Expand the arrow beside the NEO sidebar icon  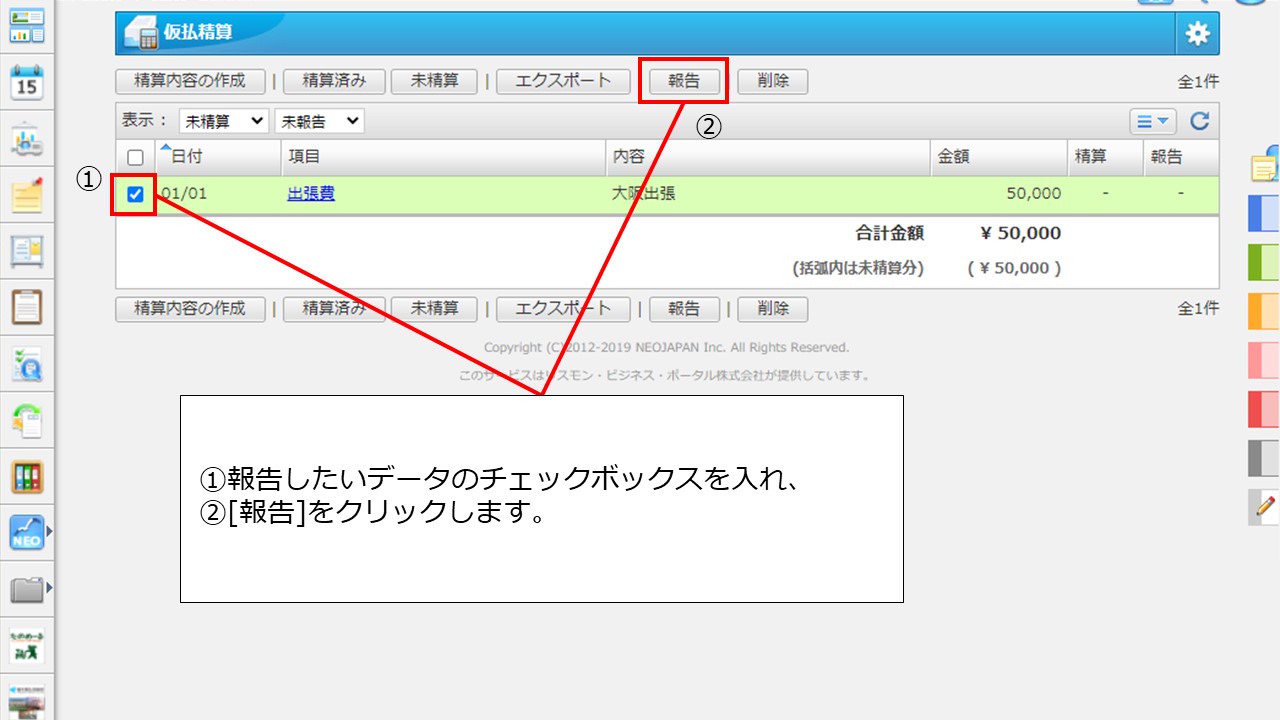pos(50,533)
